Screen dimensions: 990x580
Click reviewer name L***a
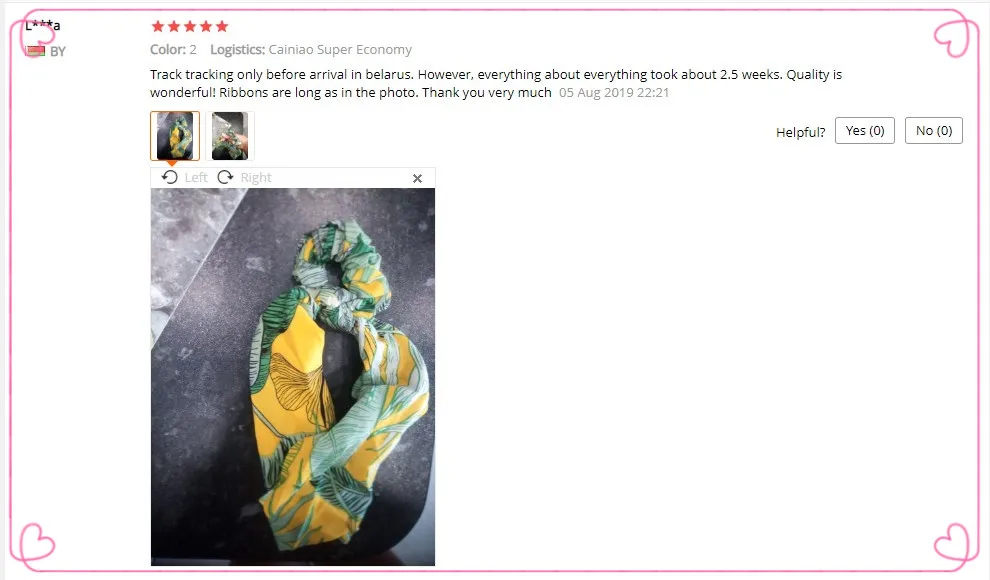click(42, 25)
